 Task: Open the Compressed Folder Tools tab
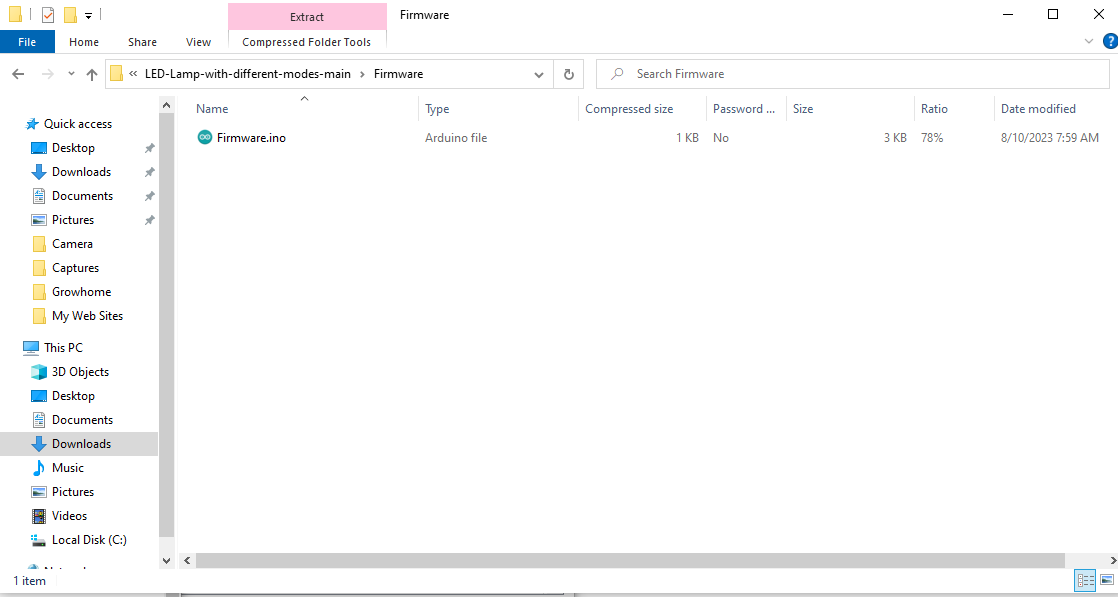pyautogui.click(x=307, y=42)
